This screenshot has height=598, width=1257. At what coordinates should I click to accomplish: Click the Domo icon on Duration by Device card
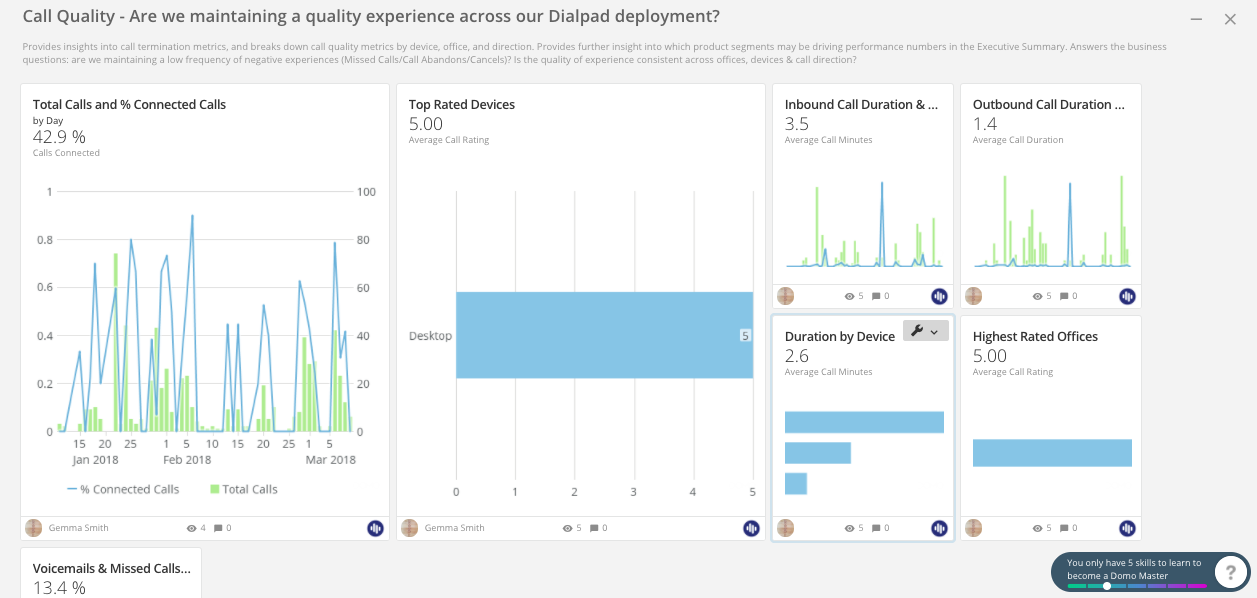[939, 528]
